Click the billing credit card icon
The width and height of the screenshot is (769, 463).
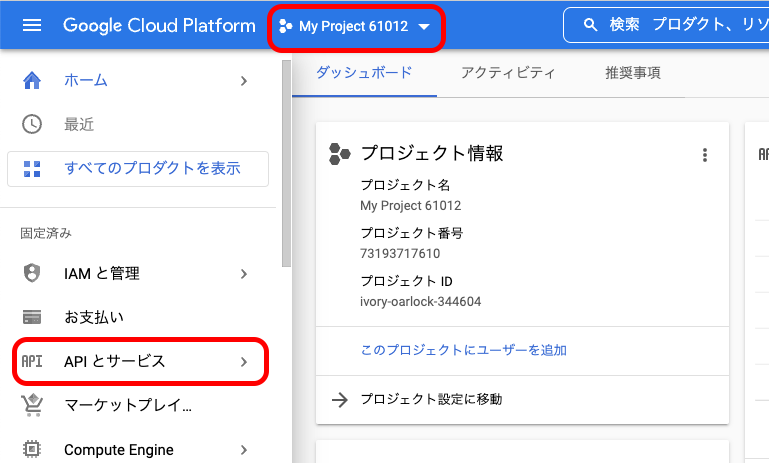coord(32,317)
